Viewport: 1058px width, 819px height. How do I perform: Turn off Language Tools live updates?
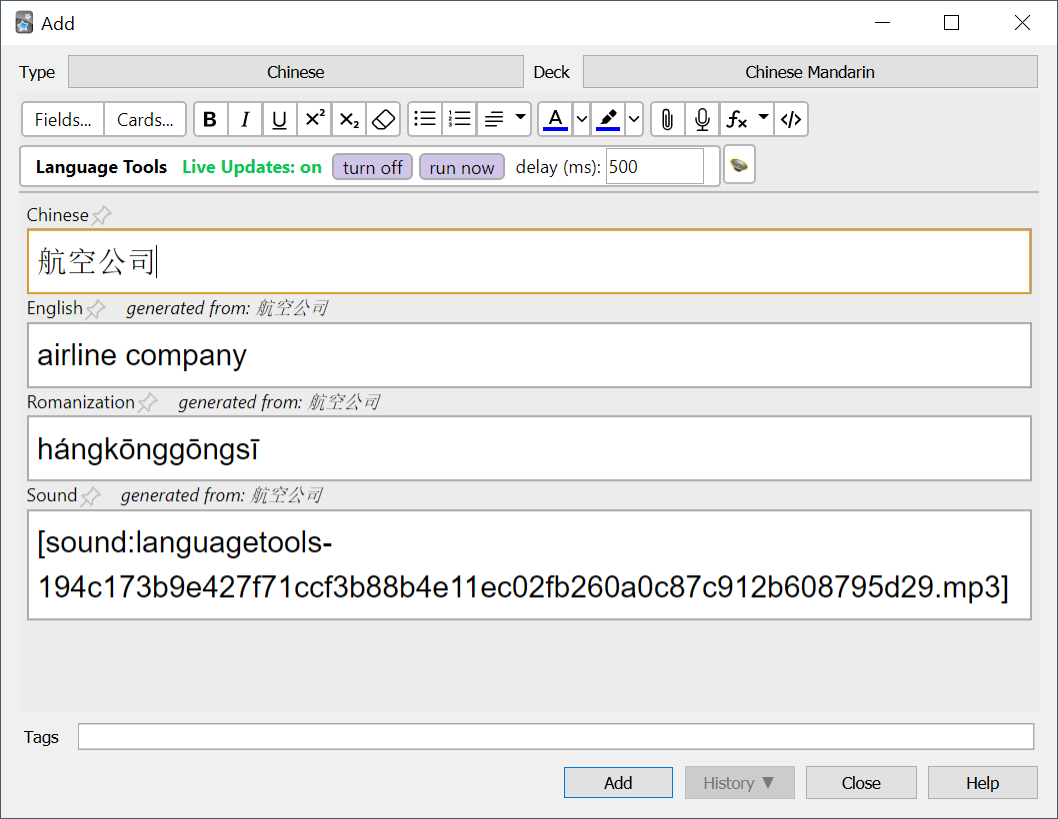tap(372, 167)
